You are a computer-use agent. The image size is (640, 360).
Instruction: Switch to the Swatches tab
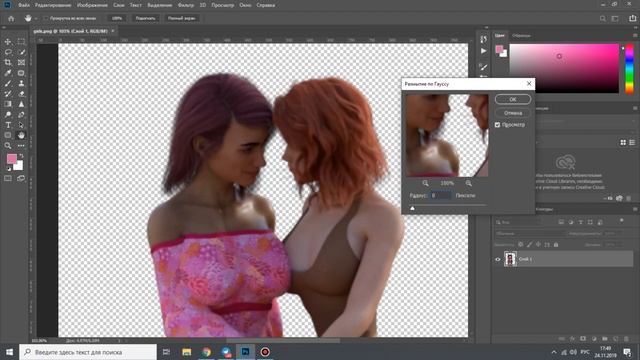tap(521, 36)
